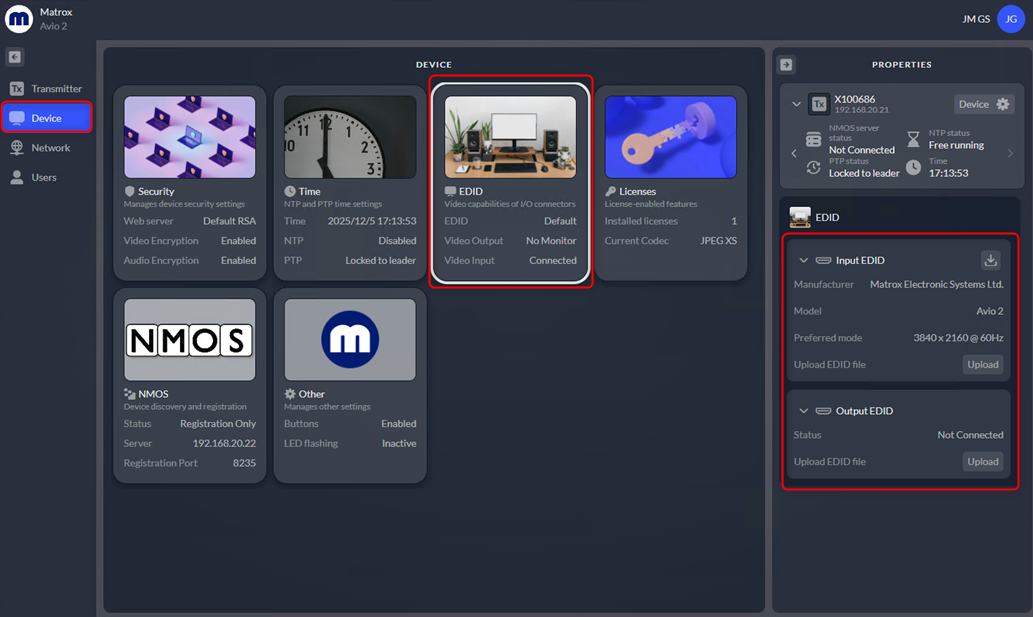Click the NMOS server status icon
Image resolution: width=1033 pixels, height=617 pixels.
click(x=814, y=140)
